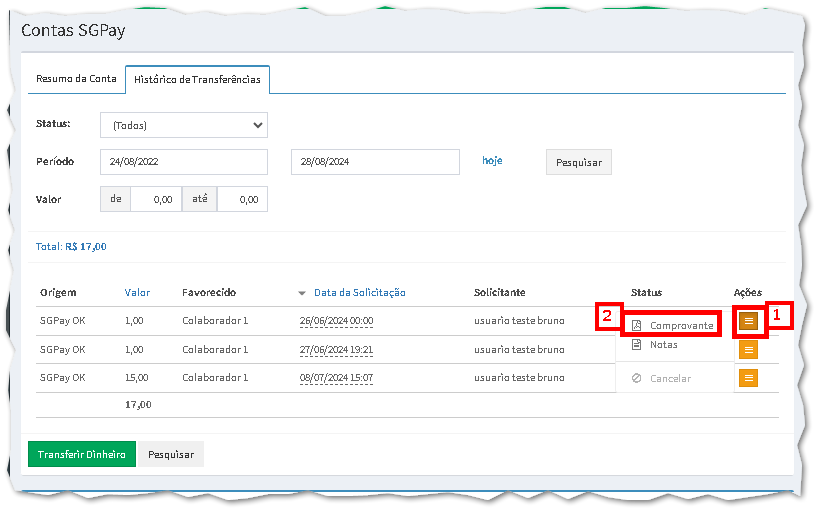The height and width of the screenshot is (510, 817).
Task: Switch to Resumo da Conta tab
Action: pos(76,79)
